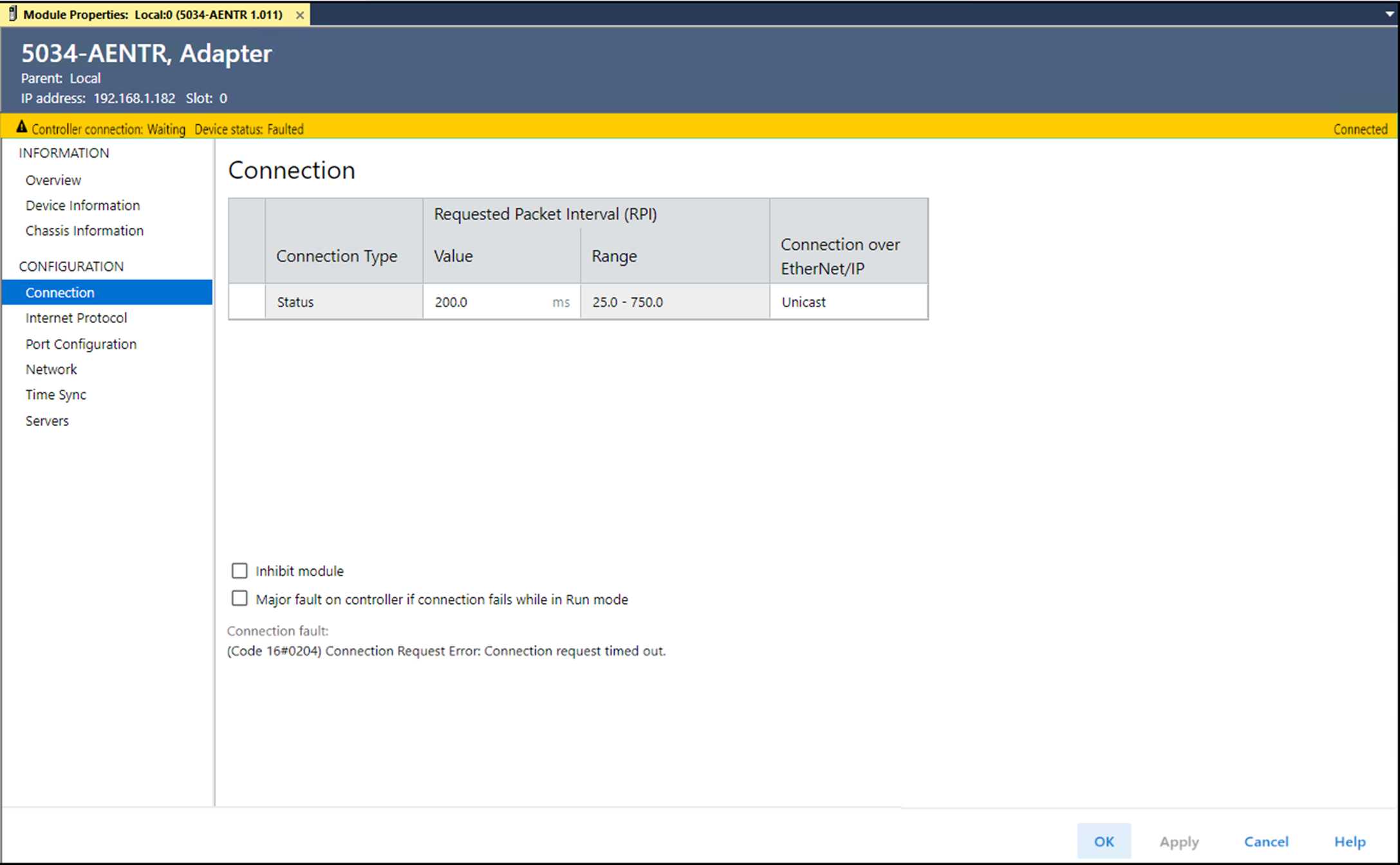
Task: Open Internet Protocol settings
Action: click(76, 318)
